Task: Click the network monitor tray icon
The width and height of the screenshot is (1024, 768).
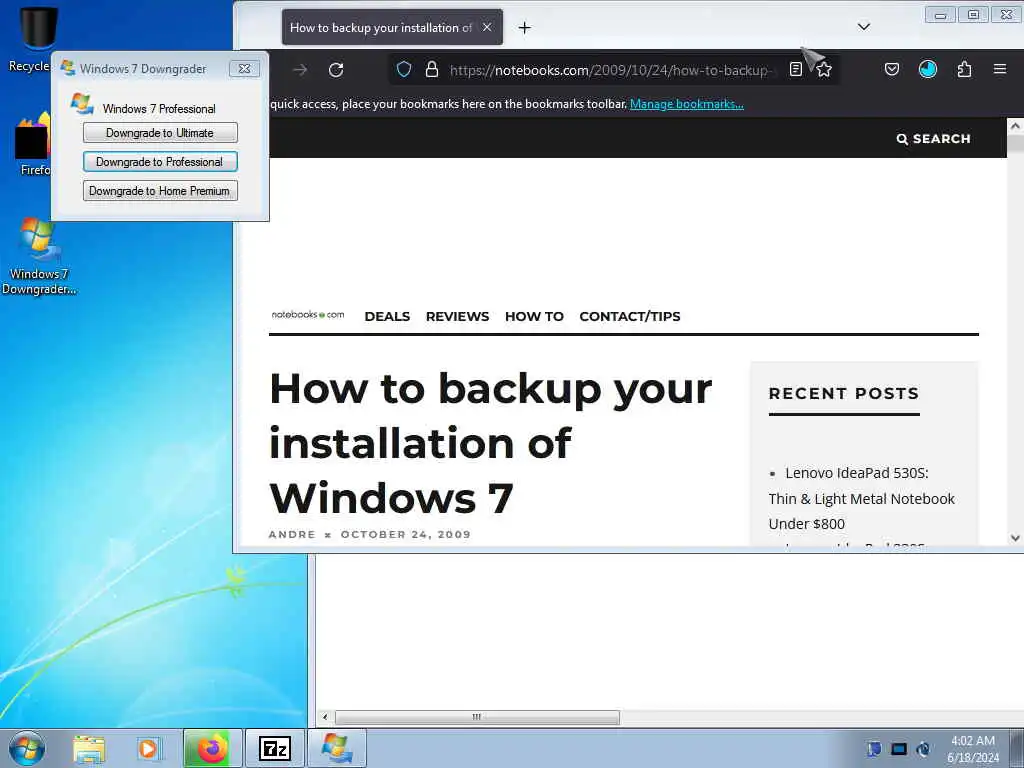Action: 899,749
